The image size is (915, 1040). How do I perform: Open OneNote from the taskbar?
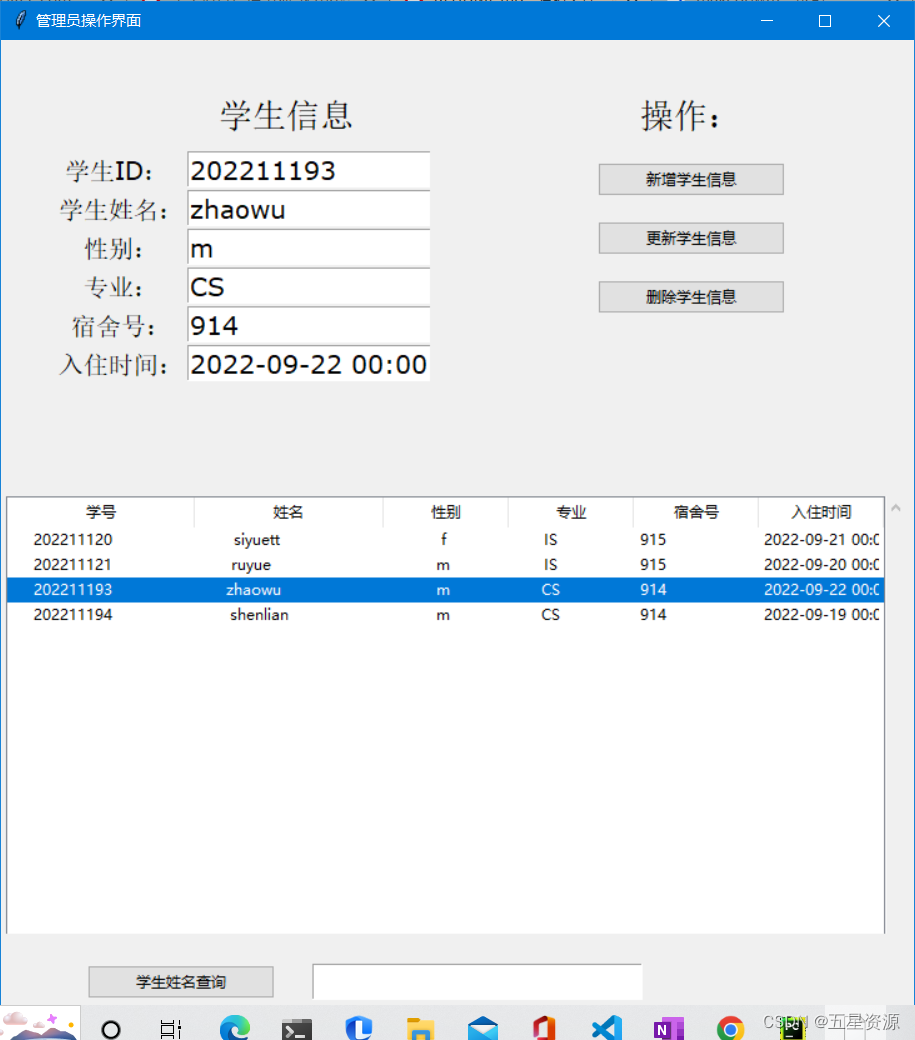point(668,1029)
